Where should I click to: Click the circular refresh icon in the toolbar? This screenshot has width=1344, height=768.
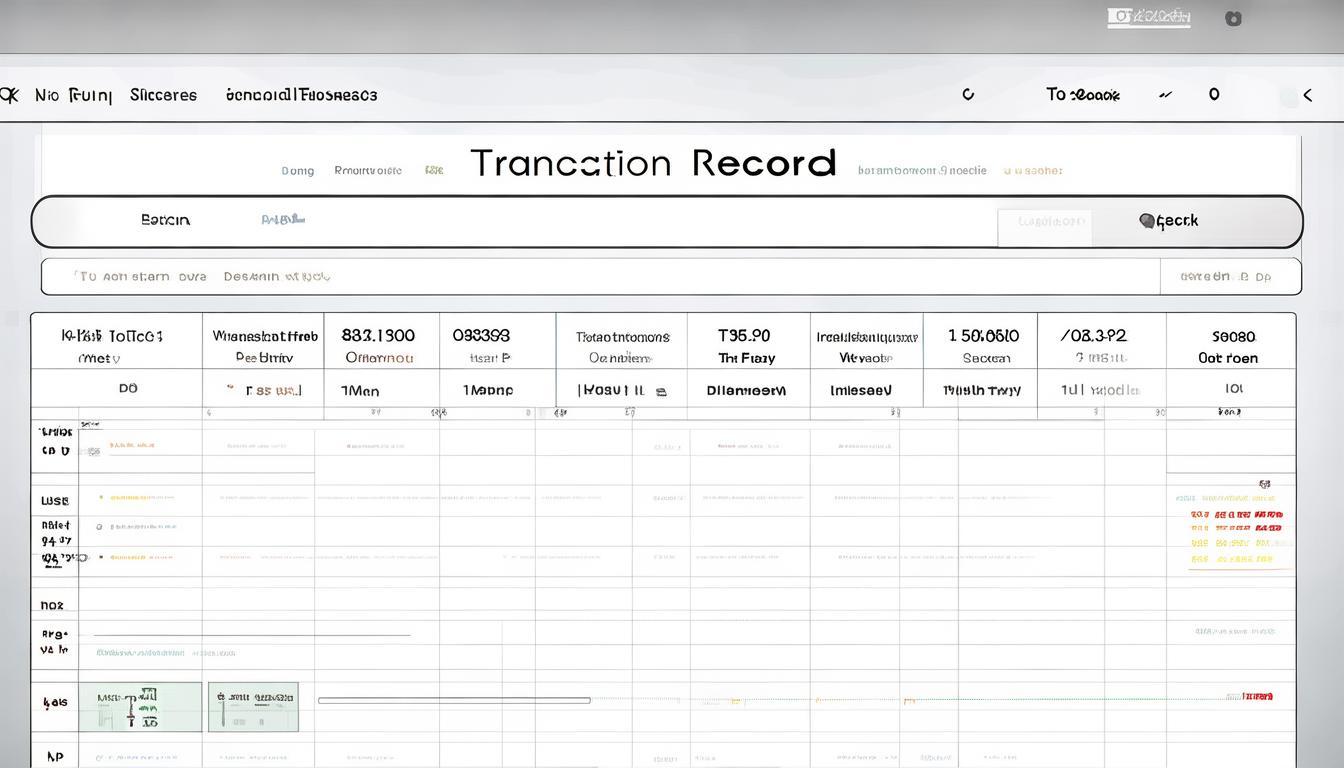click(967, 95)
